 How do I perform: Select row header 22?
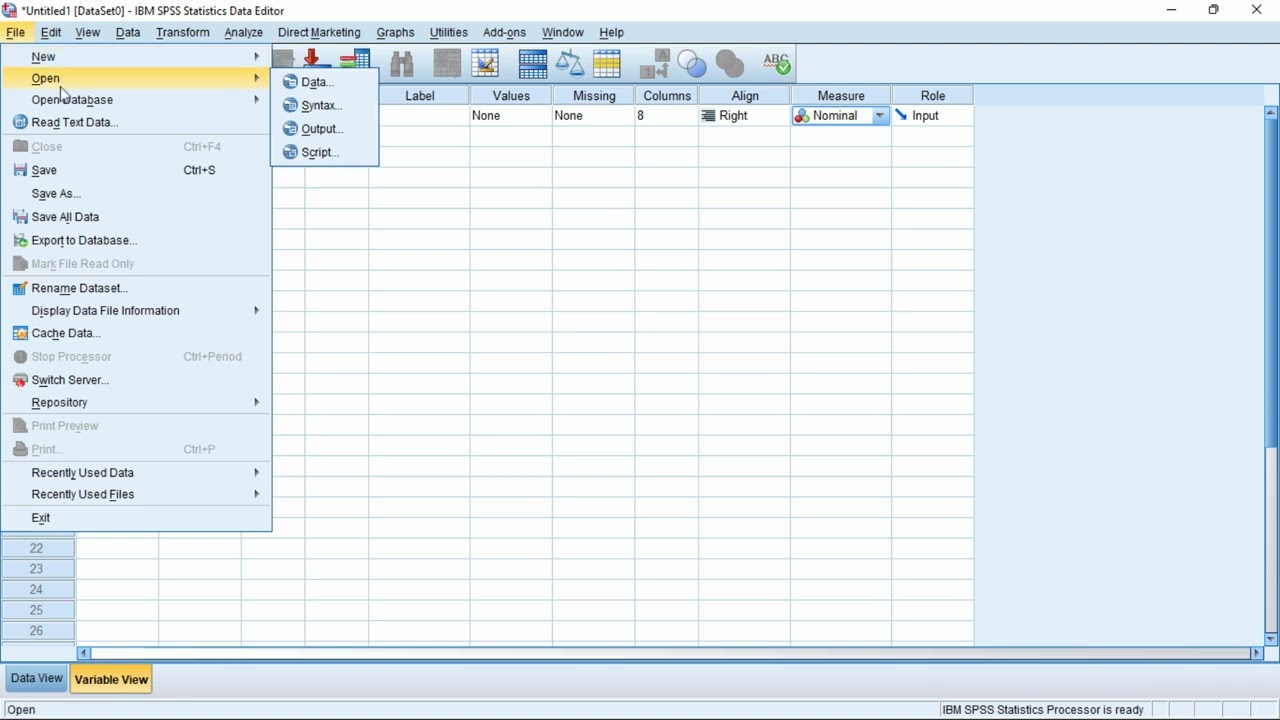38,548
